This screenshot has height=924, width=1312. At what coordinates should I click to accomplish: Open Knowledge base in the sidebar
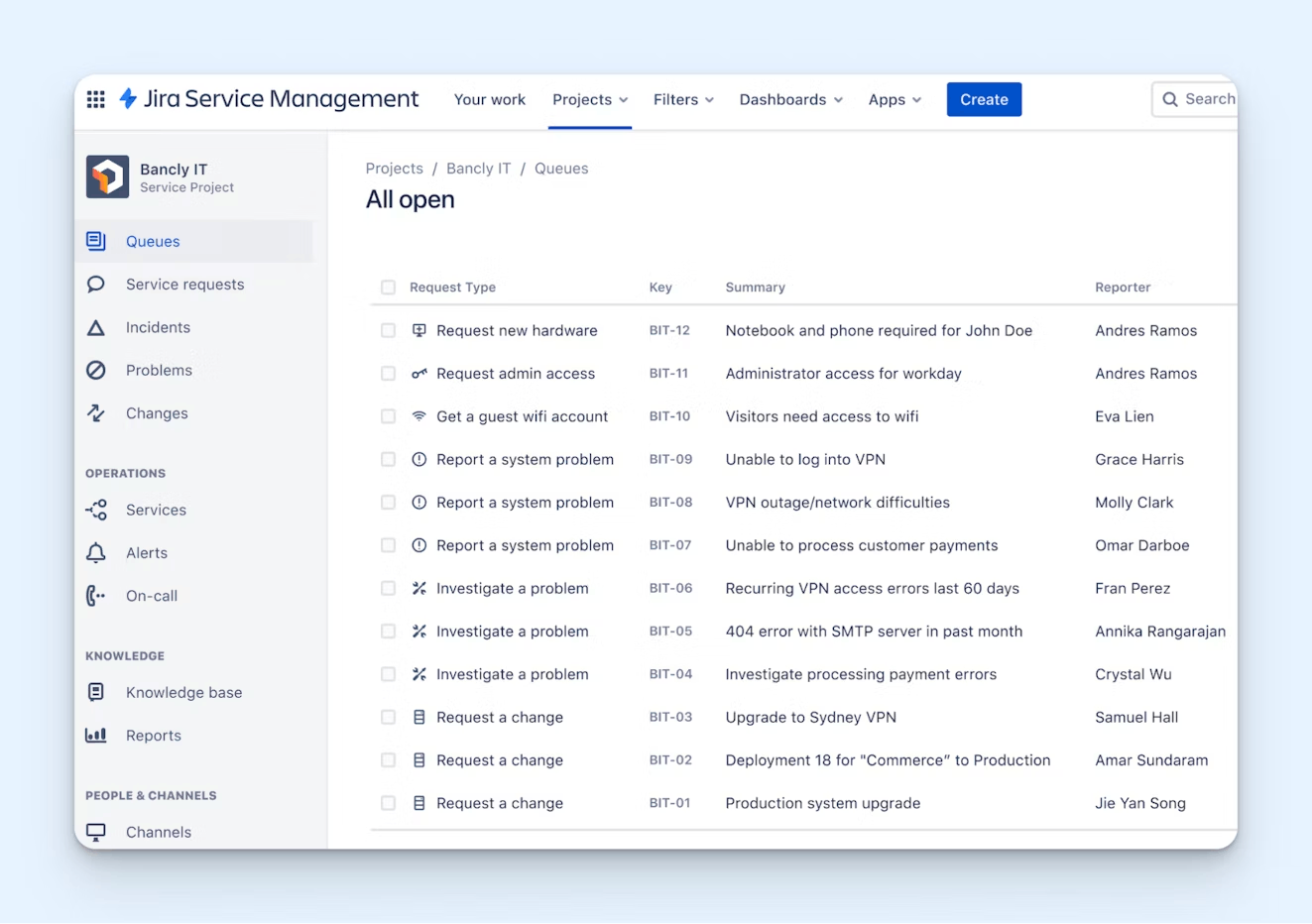click(x=183, y=693)
